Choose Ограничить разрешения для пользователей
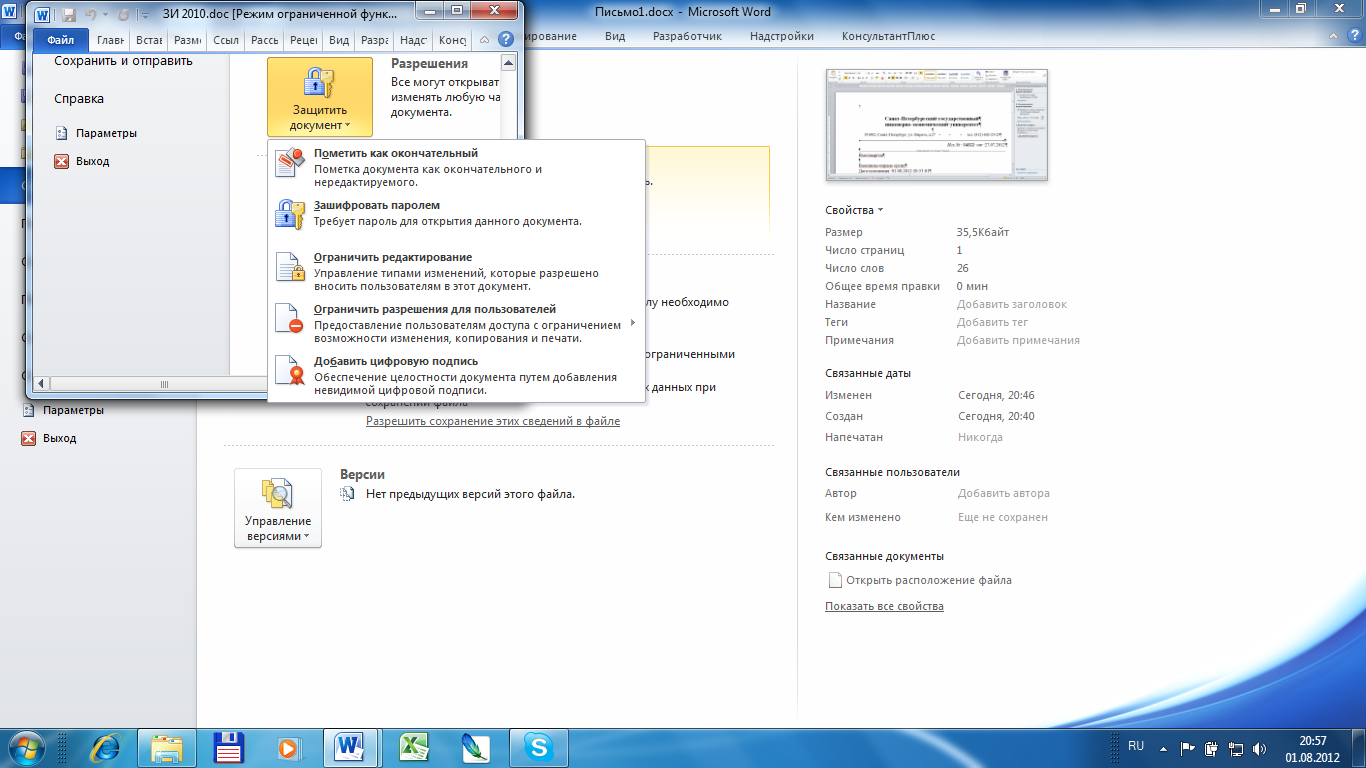Image resolution: width=1366 pixels, height=768 pixels. pos(456,323)
